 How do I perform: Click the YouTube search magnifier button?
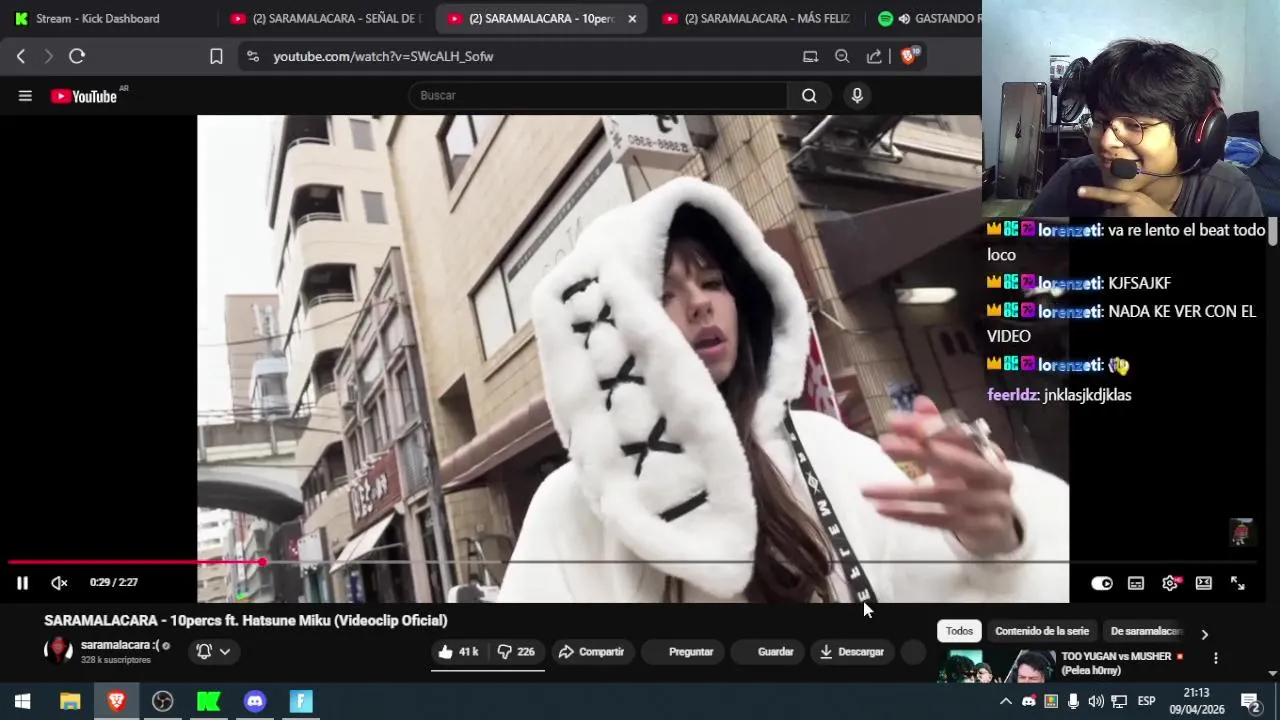[809, 96]
